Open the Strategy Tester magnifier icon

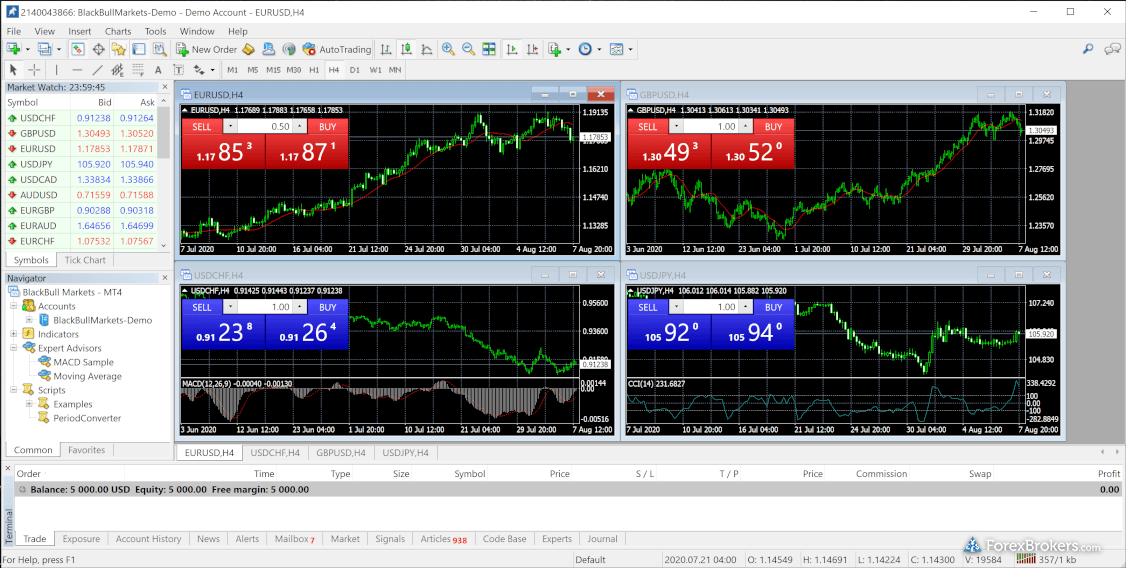click(159, 49)
